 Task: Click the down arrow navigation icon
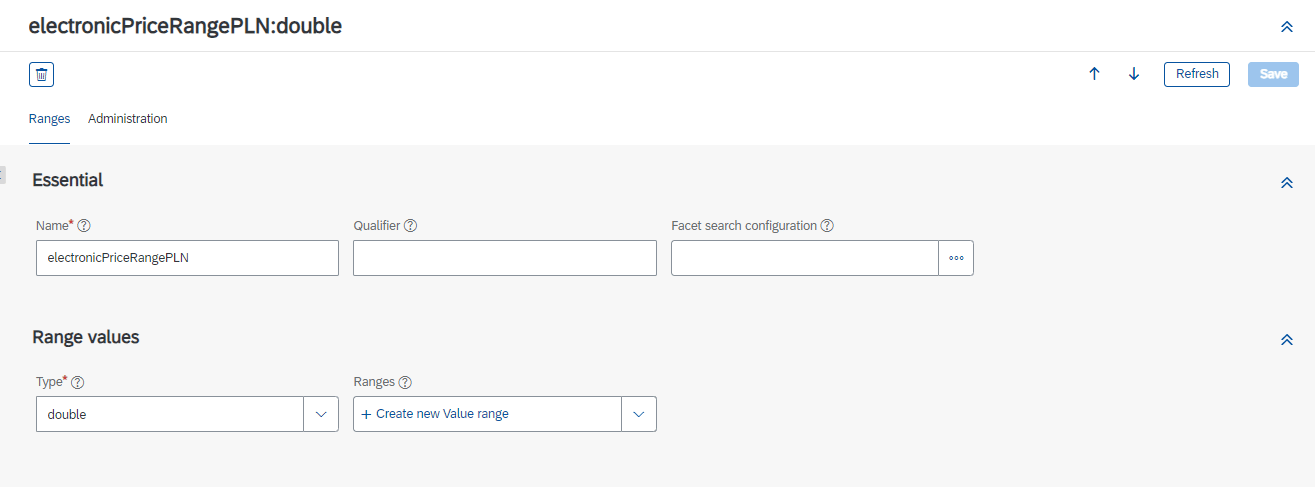coord(1134,74)
